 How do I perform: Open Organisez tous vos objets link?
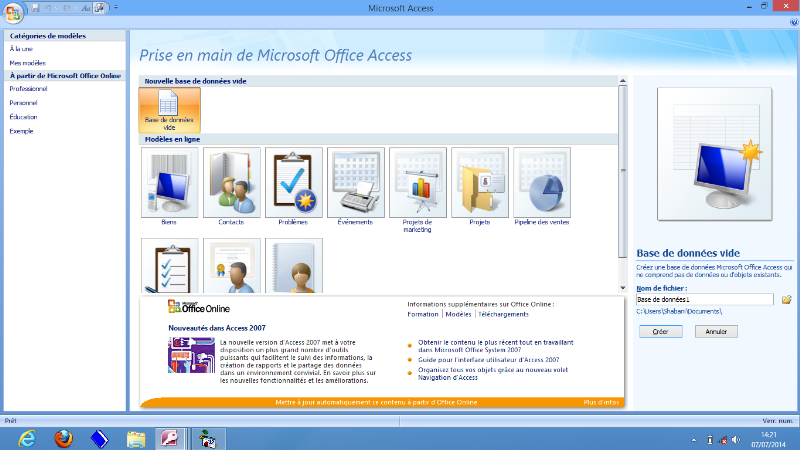493,373
